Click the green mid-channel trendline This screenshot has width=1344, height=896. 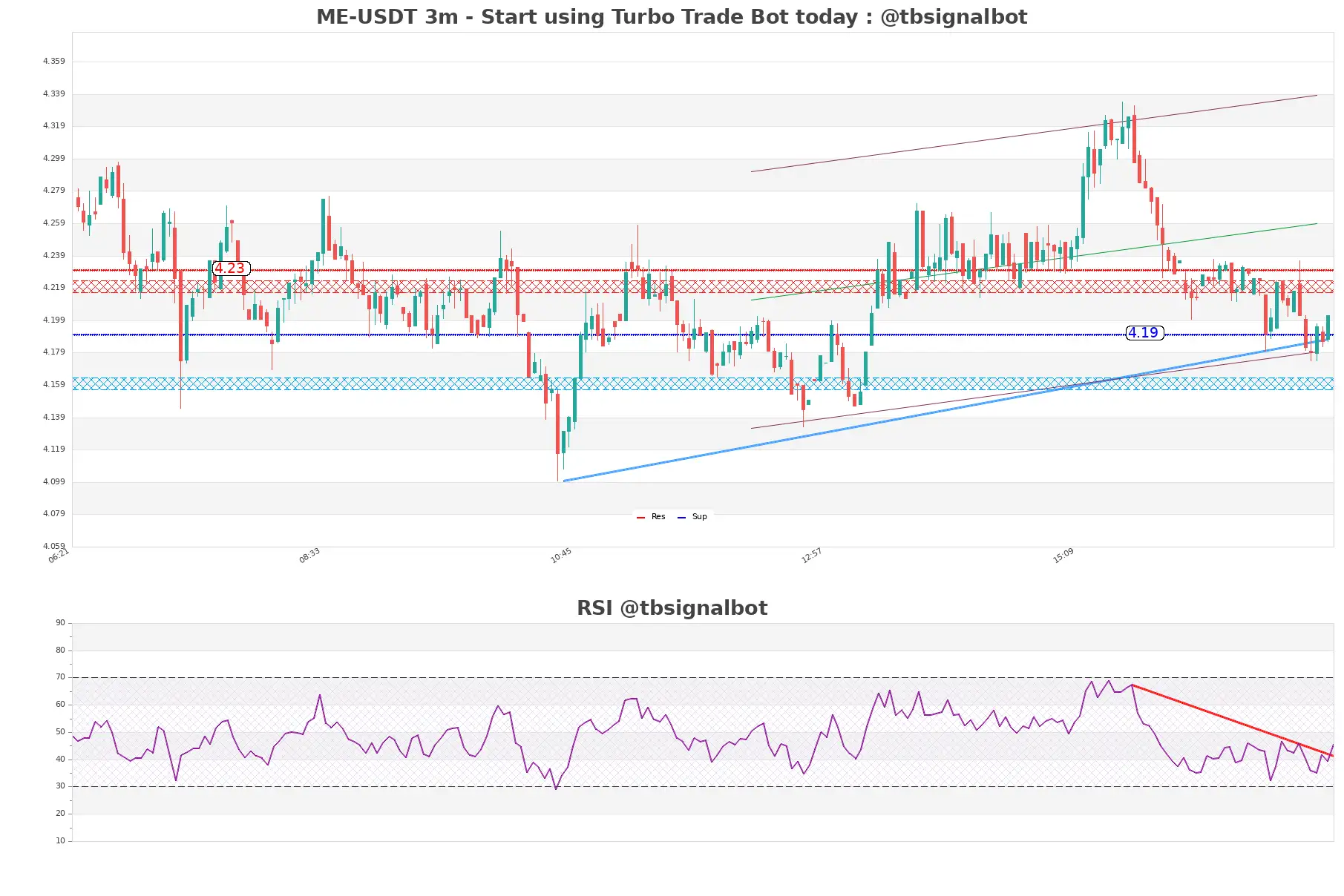pyautogui.click(x=1034, y=262)
